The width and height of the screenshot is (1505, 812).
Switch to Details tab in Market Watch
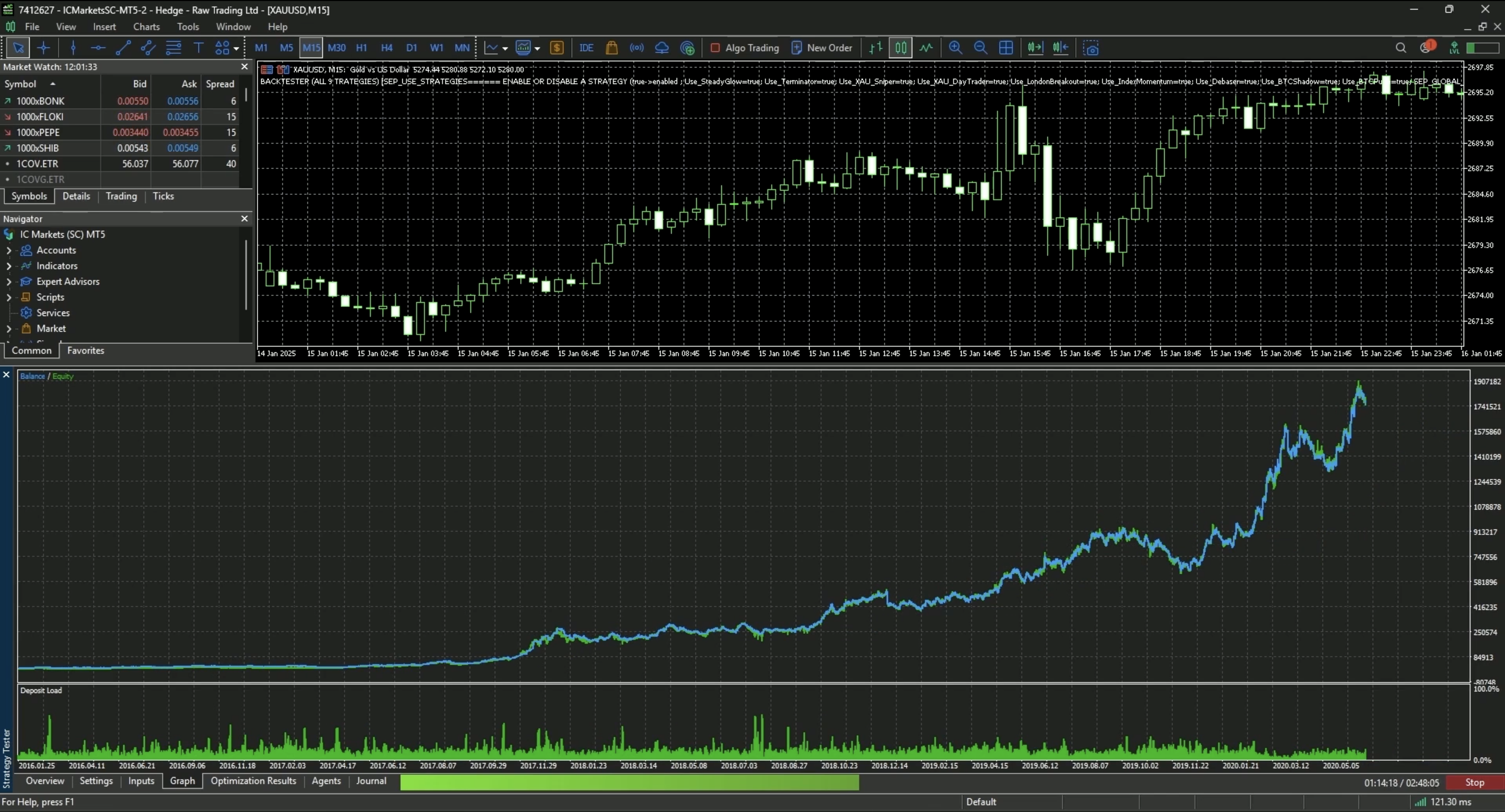coord(76,196)
